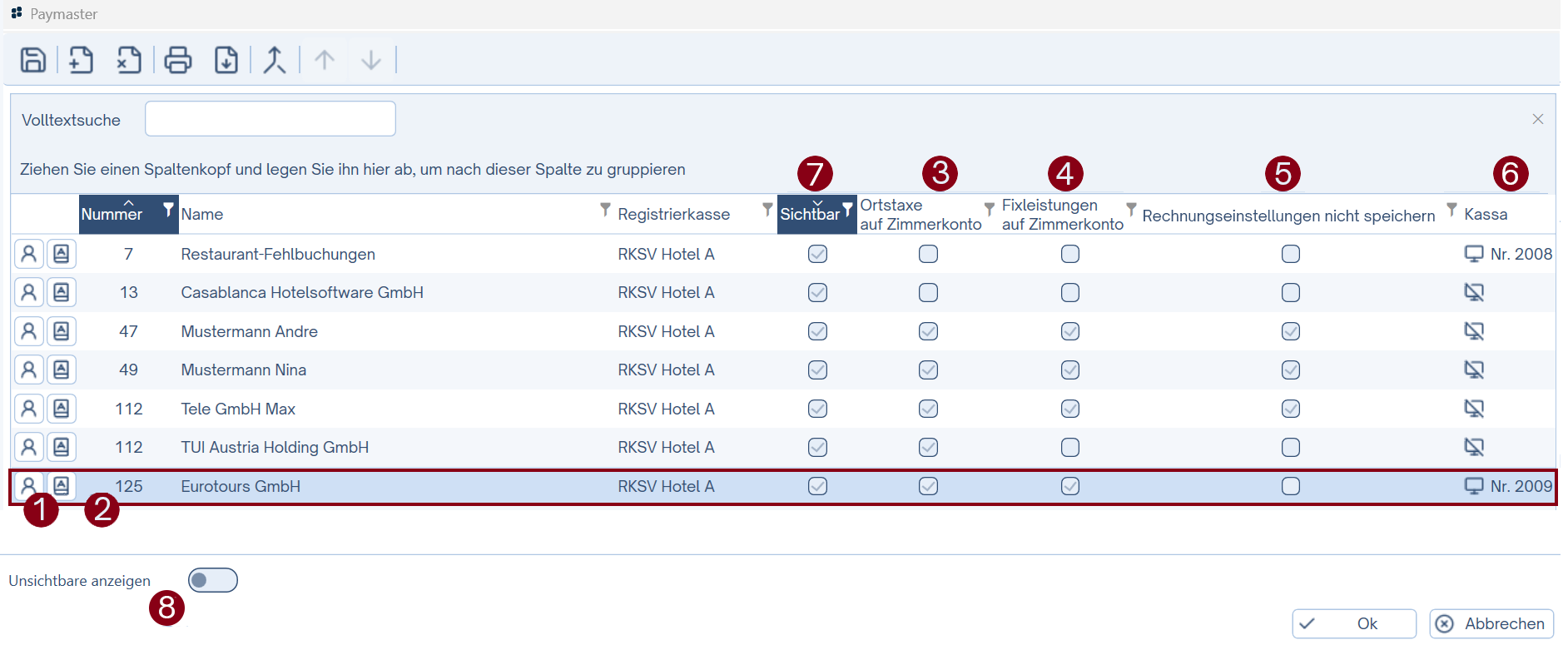Click the Abbrechen button
This screenshot has width=1568, height=645.
[x=1491, y=623]
